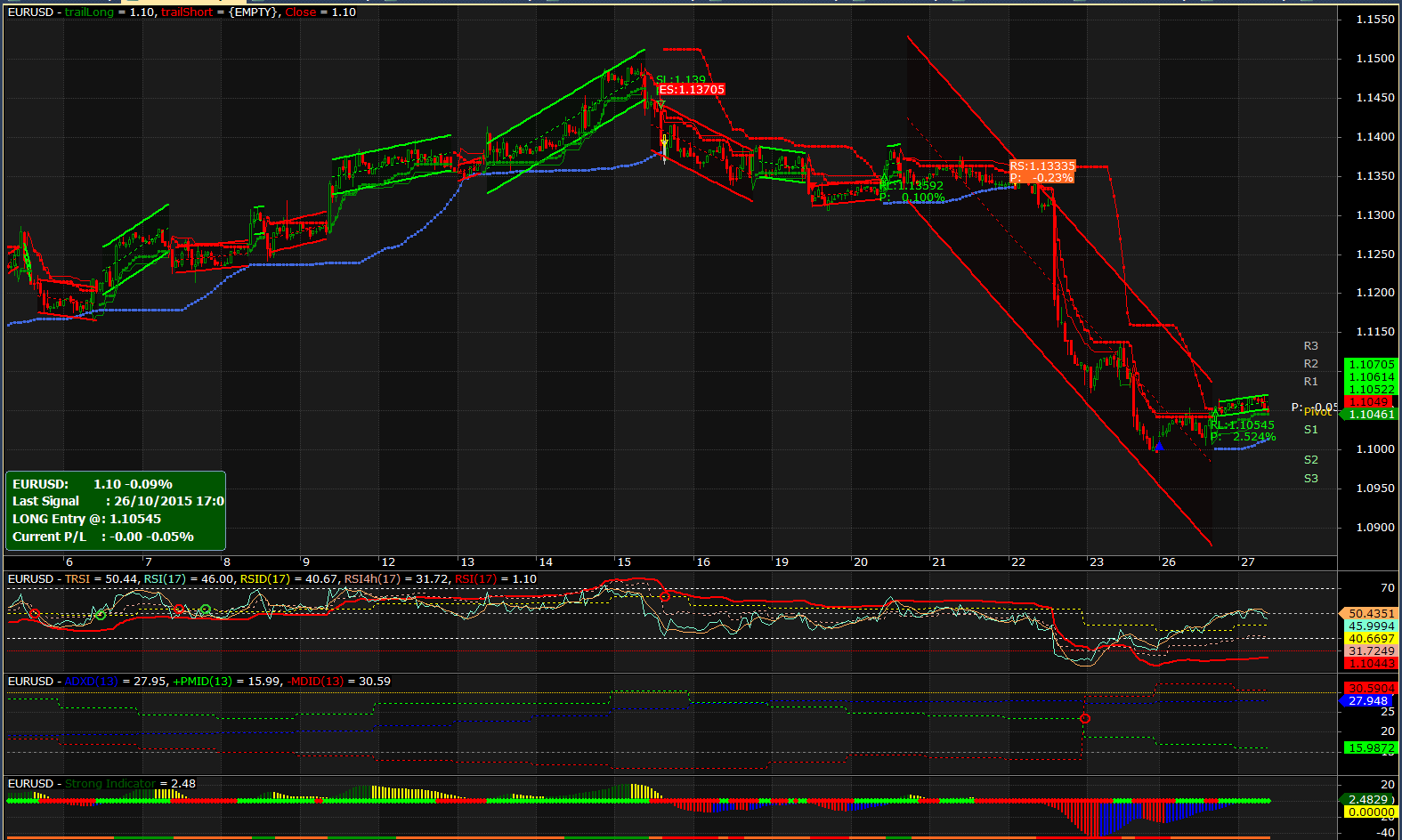Click the green 1.10614 price tag
Screen dimensions: 1402x840
pos(1372,377)
